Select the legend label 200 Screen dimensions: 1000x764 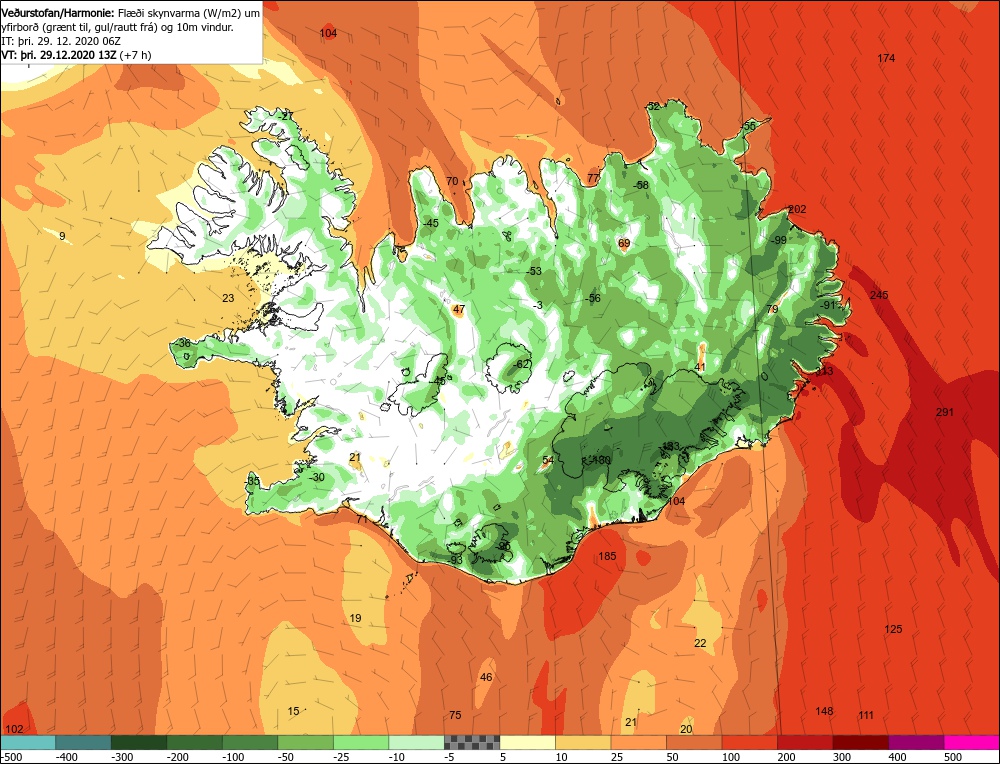click(786, 757)
